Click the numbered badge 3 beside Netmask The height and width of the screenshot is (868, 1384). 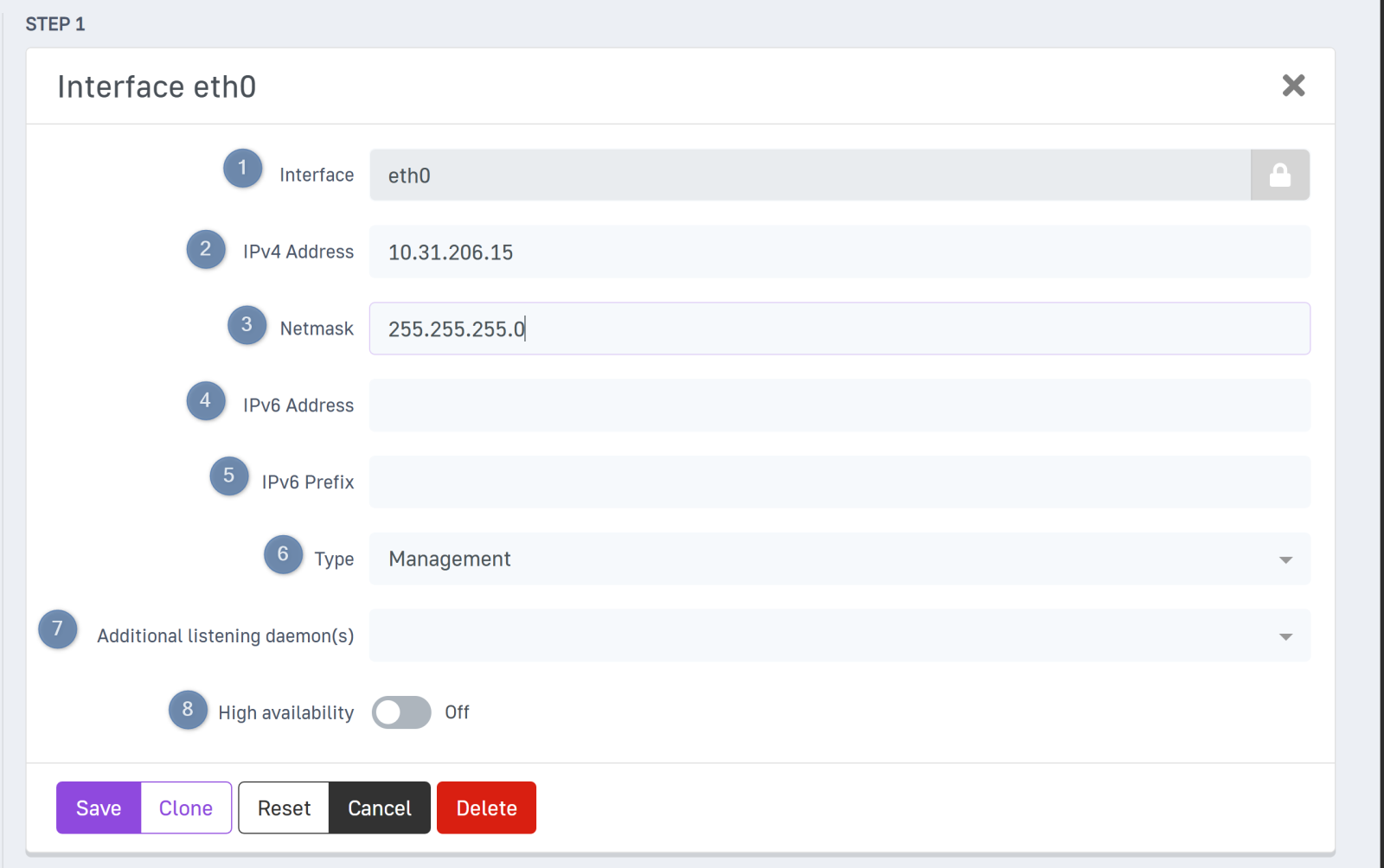[x=247, y=325]
